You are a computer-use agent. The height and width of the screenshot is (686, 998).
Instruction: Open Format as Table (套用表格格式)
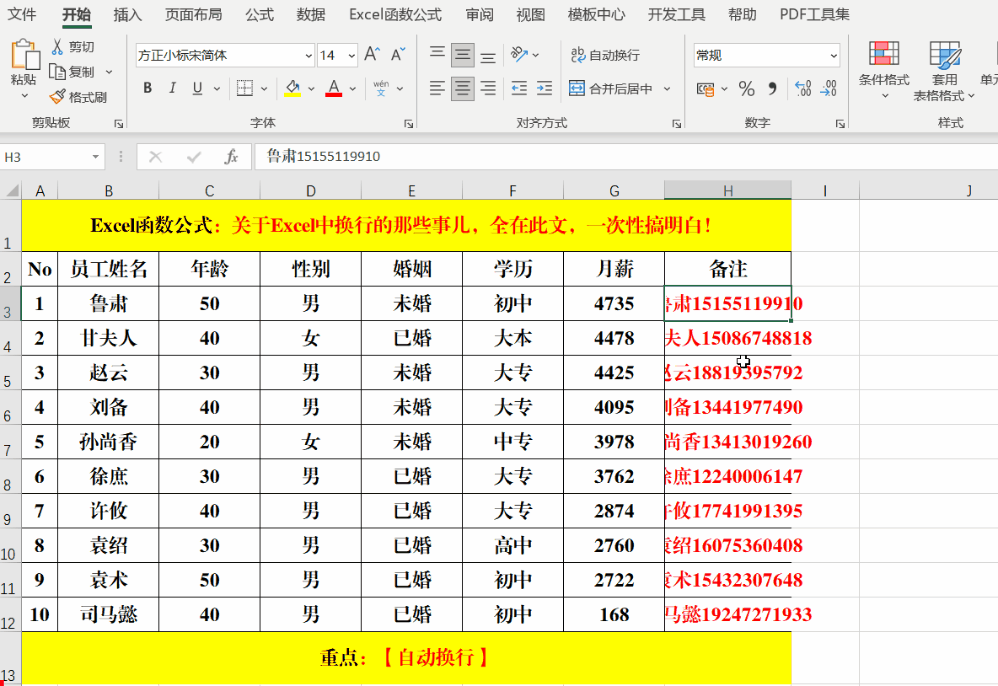(945, 70)
